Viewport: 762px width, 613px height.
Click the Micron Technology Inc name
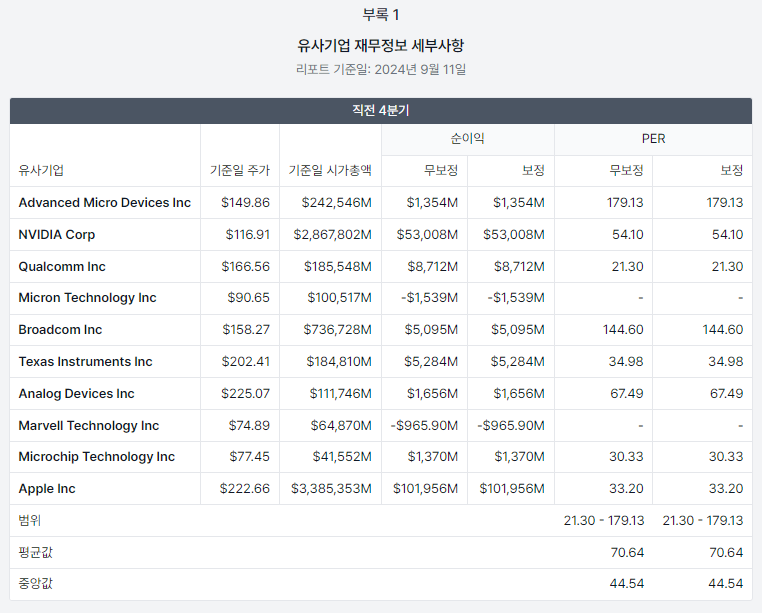(87, 298)
